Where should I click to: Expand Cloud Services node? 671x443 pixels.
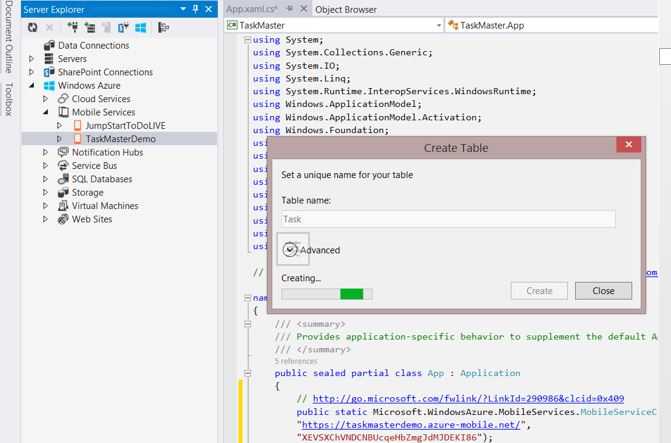(x=45, y=99)
